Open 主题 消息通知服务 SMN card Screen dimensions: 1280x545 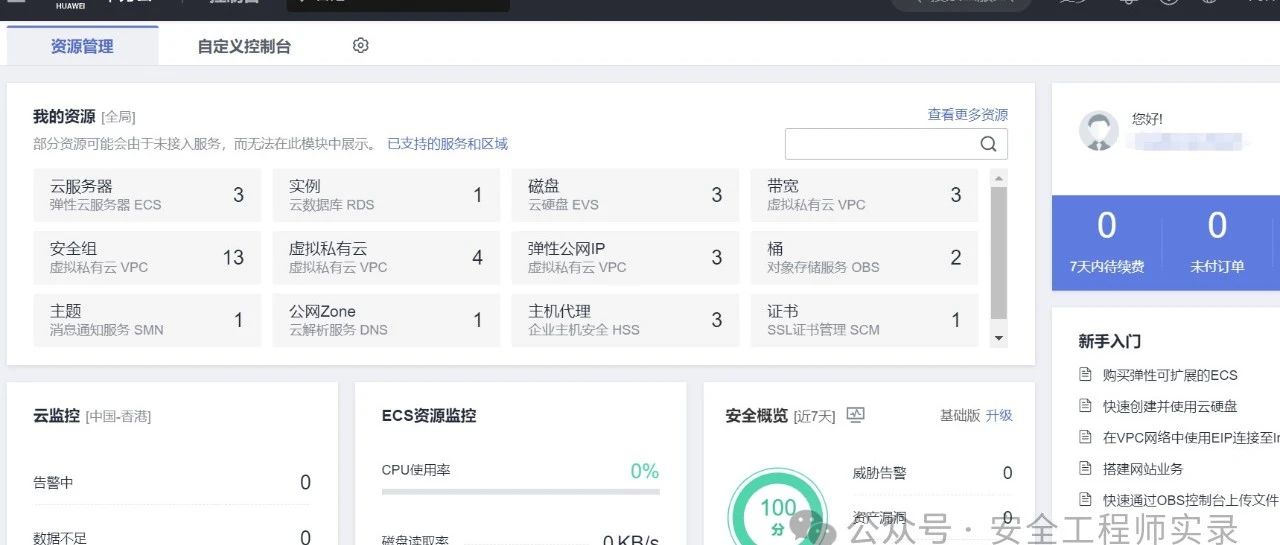click(x=147, y=320)
